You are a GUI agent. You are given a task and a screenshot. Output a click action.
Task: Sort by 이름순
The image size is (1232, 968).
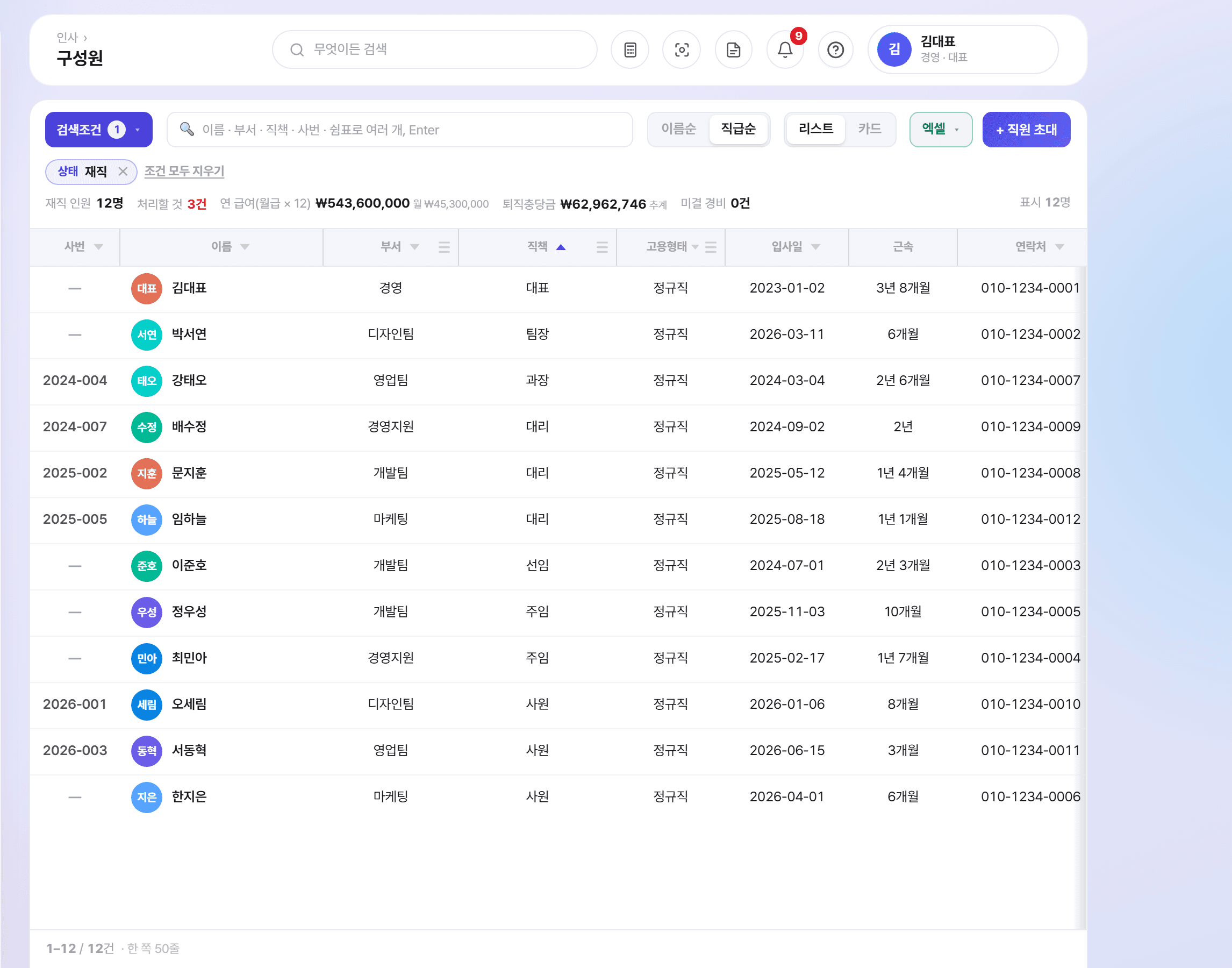(x=678, y=129)
